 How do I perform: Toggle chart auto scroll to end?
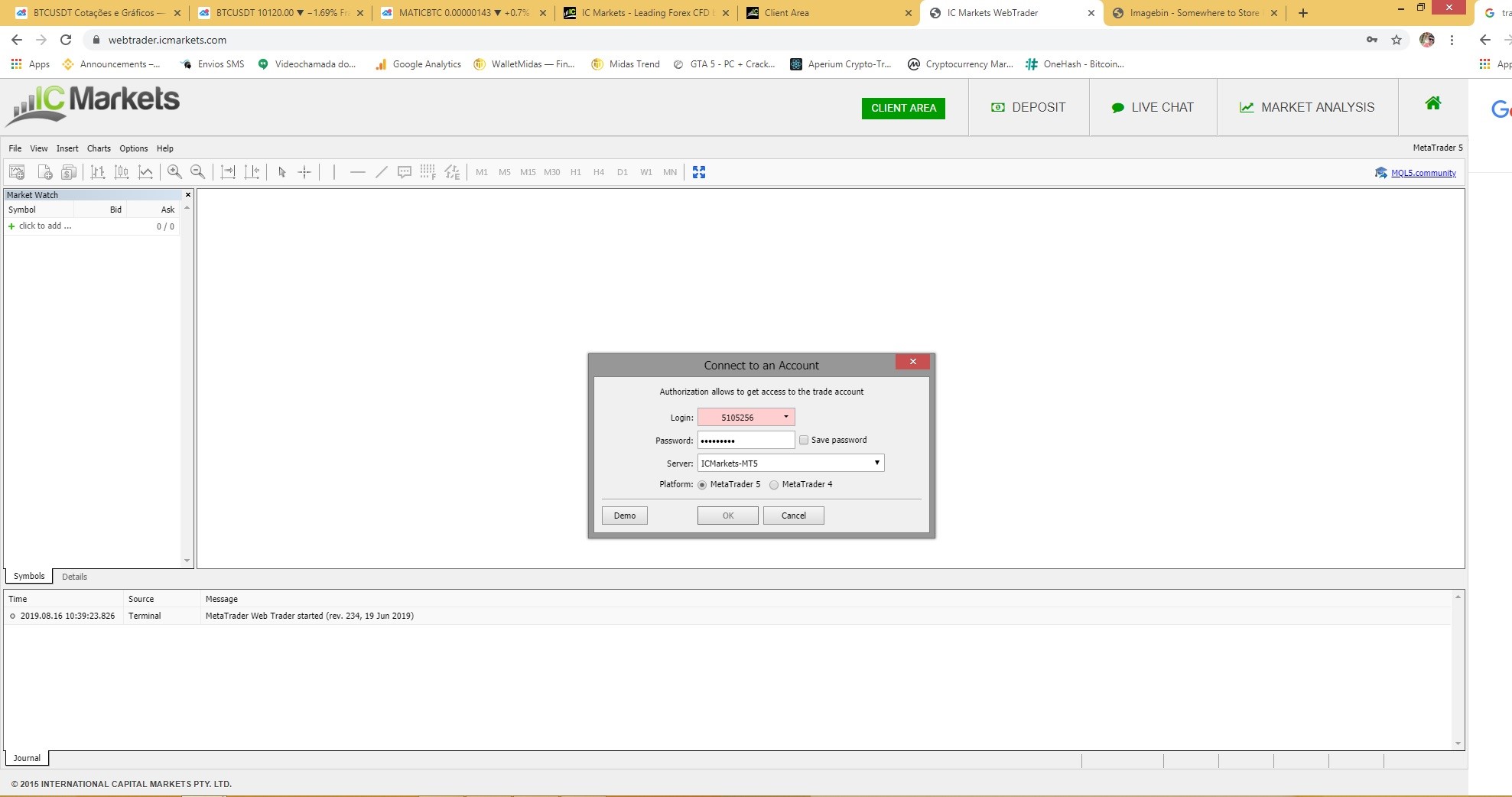[228, 172]
